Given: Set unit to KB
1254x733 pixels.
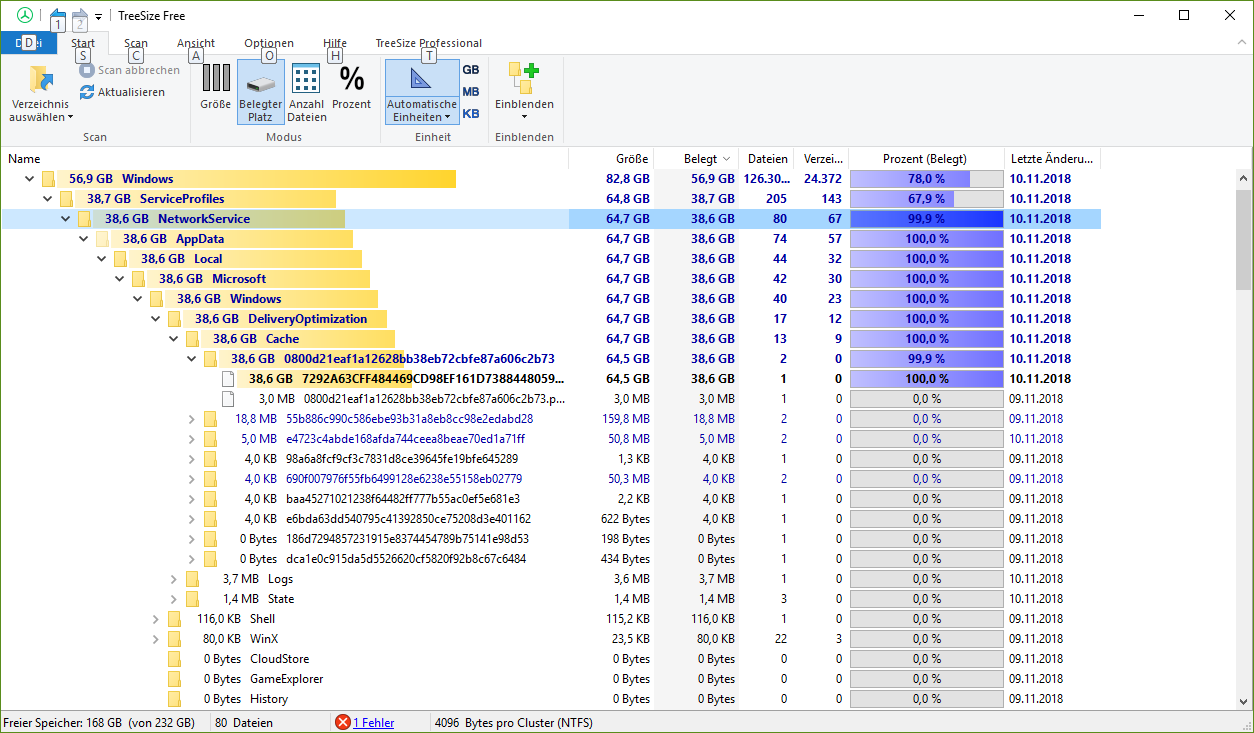Looking at the screenshot, I should [470, 114].
